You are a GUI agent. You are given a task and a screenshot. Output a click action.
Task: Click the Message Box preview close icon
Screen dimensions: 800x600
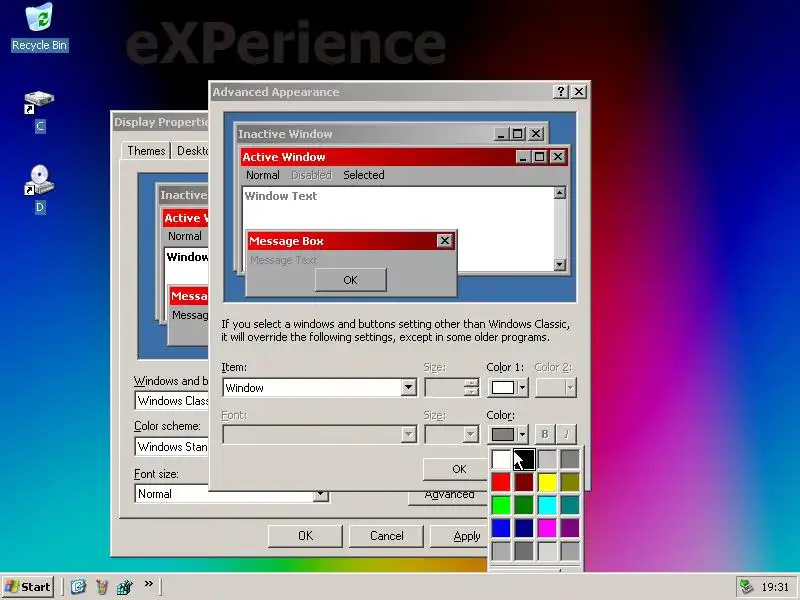445,241
